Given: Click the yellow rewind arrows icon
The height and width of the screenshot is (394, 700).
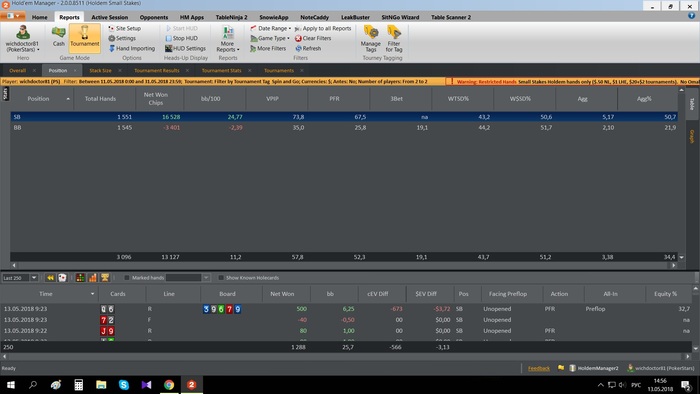Looking at the screenshot, I should pyautogui.click(x=50, y=278).
